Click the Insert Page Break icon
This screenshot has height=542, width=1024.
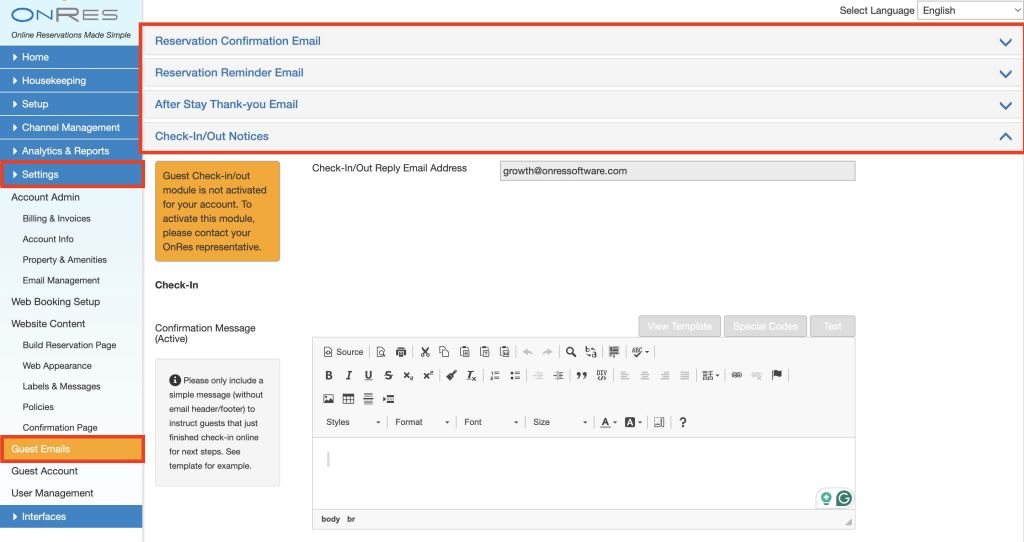pyautogui.click(x=389, y=399)
